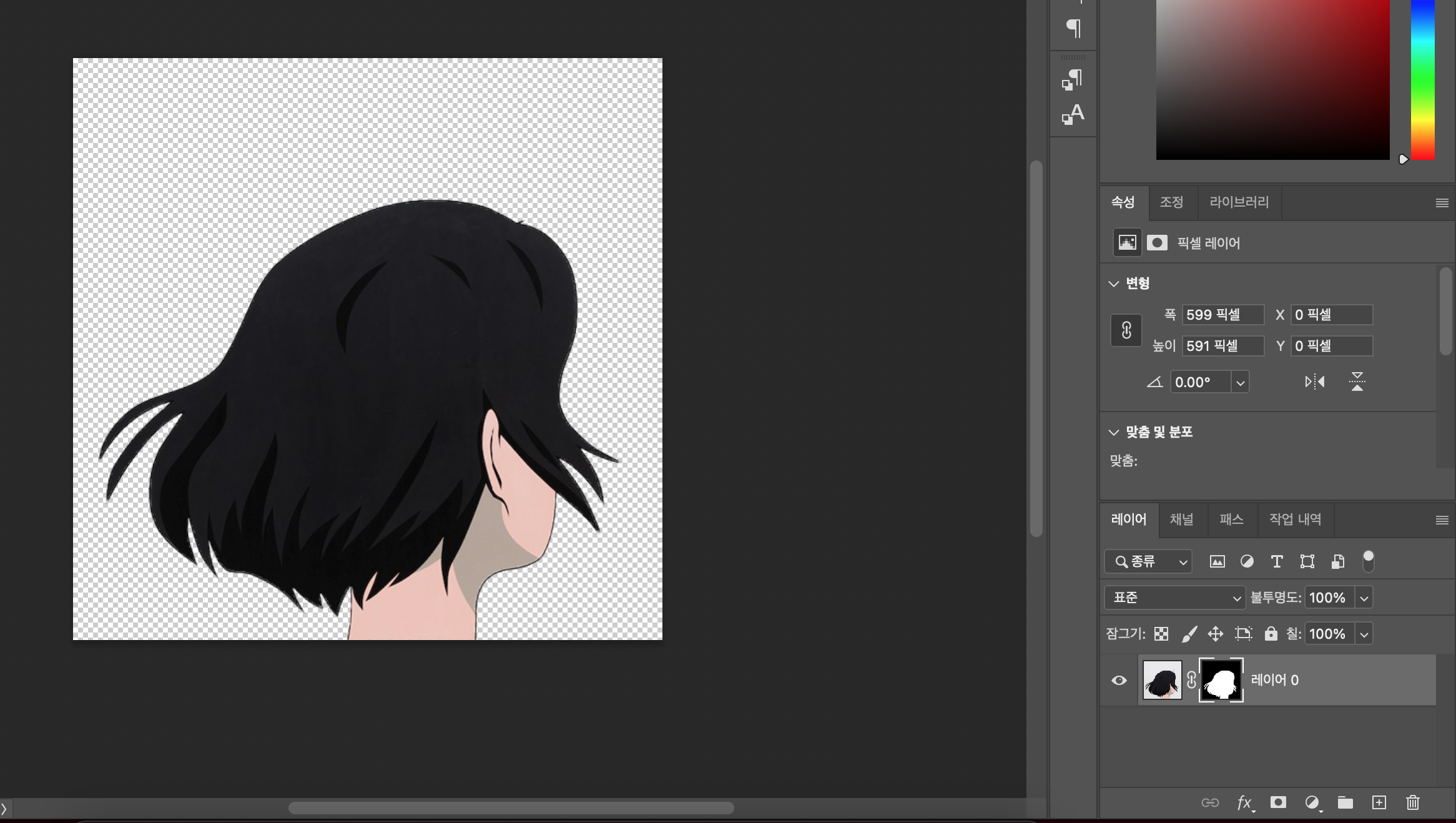The image size is (1456, 823).
Task: Open the paragraph panel icon
Action: (1073, 28)
